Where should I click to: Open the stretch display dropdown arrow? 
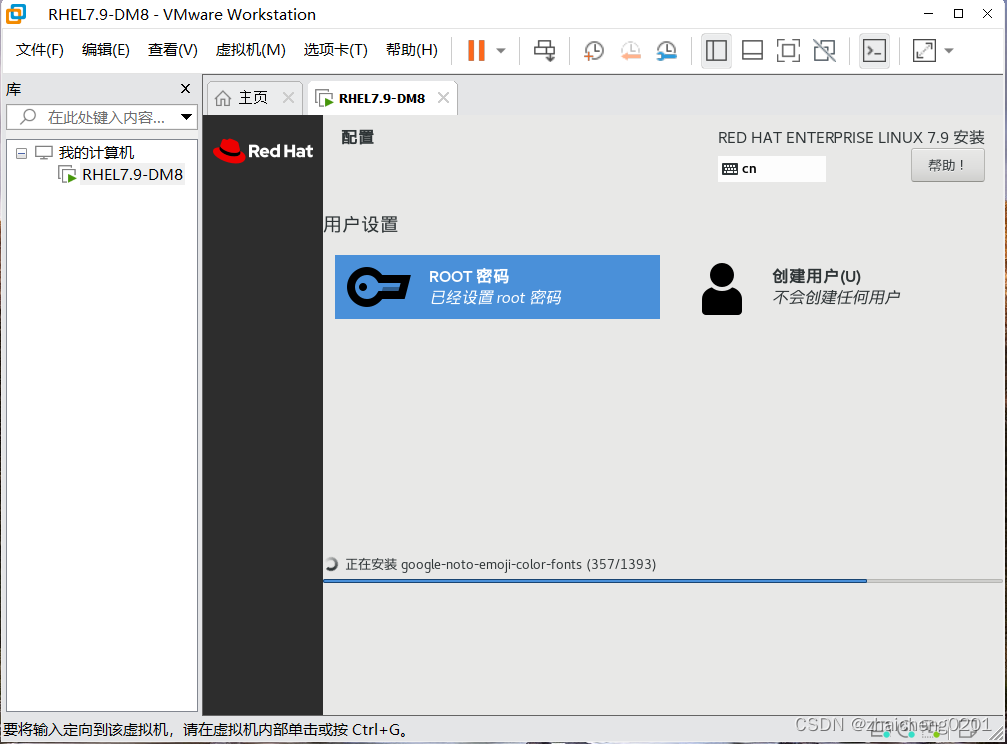point(949,50)
